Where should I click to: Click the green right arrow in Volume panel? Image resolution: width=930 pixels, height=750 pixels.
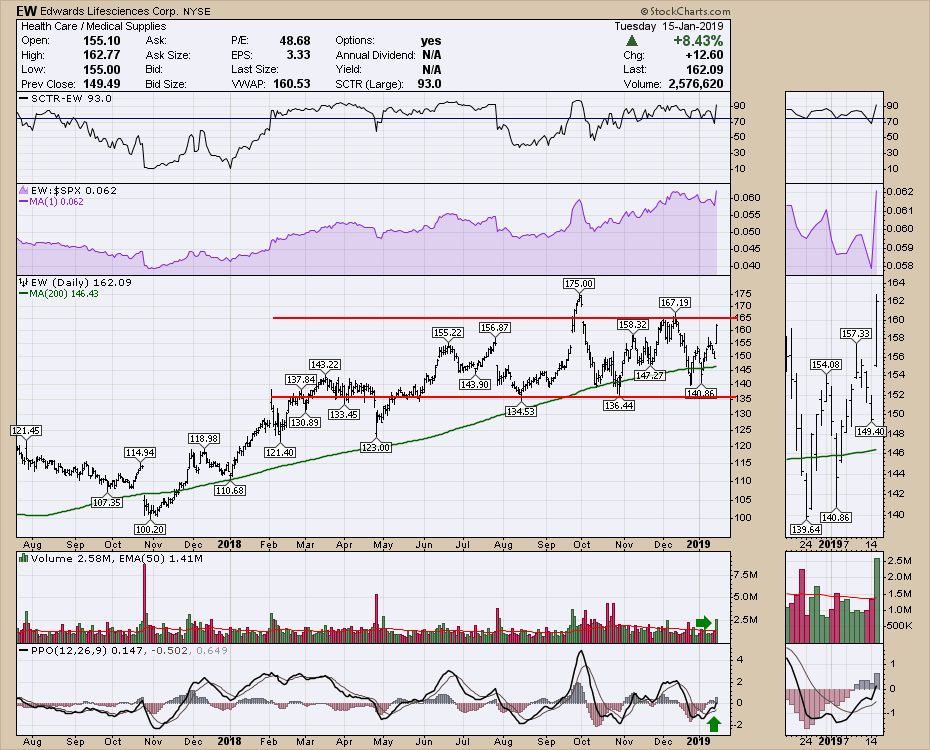pyautogui.click(x=705, y=623)
